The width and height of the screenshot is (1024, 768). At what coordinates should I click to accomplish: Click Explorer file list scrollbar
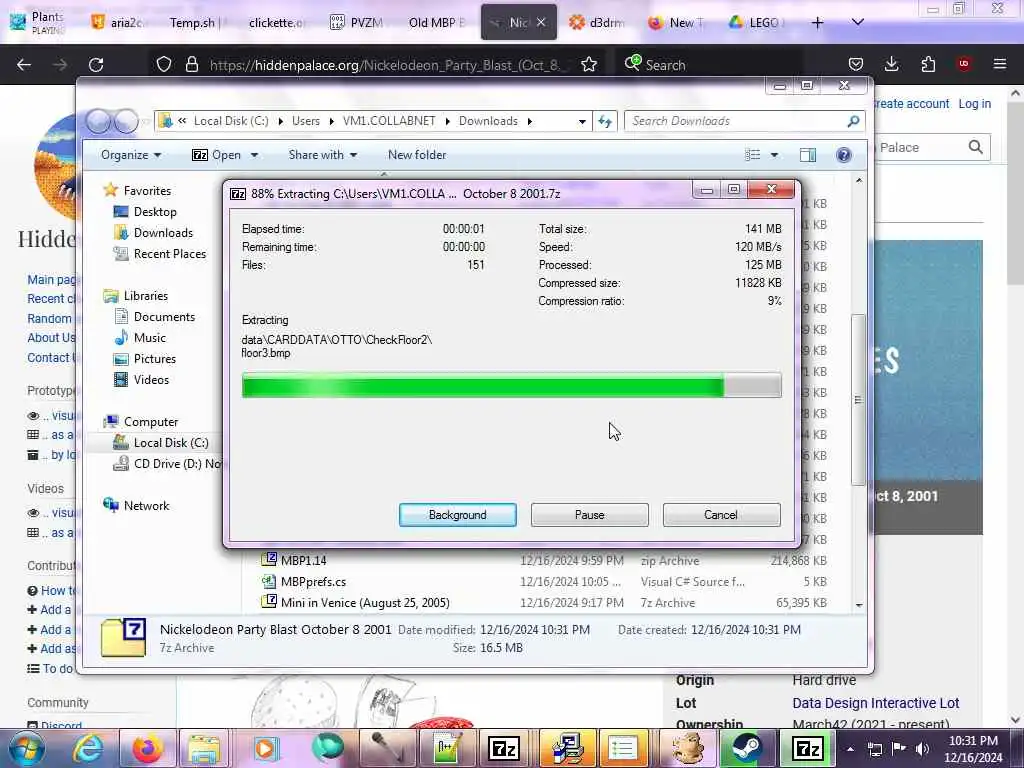click(858, 400)
